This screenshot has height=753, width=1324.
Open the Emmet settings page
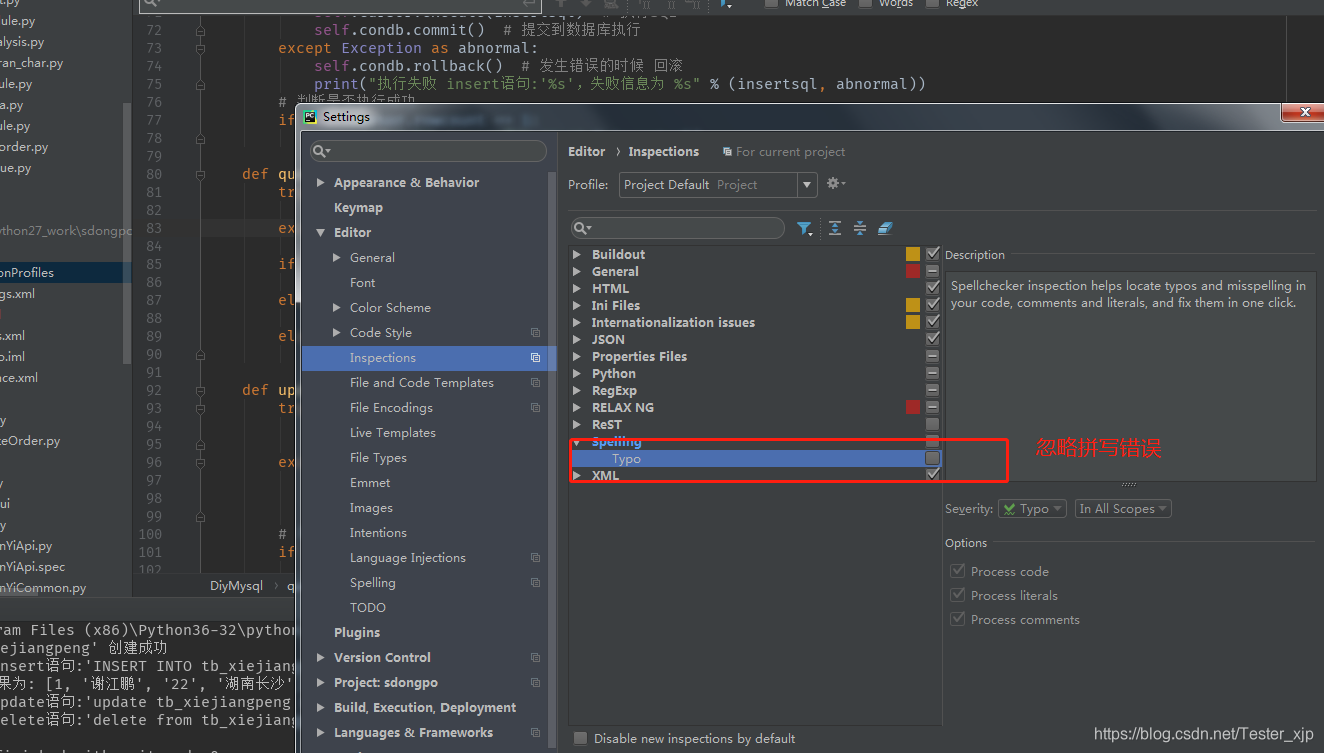pyautogui.click(x=370, y=483)
